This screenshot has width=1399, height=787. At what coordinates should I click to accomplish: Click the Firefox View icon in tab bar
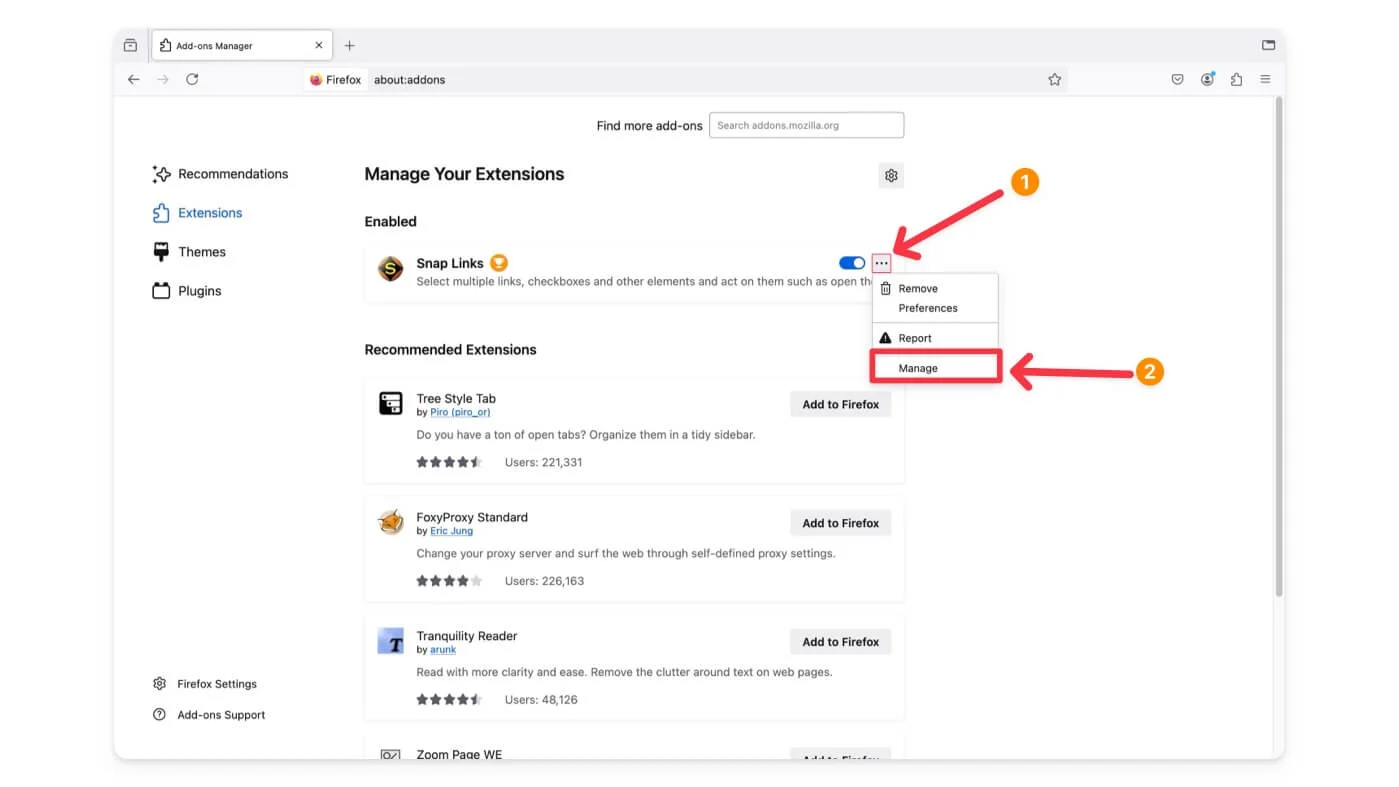(x=130, y=46)
